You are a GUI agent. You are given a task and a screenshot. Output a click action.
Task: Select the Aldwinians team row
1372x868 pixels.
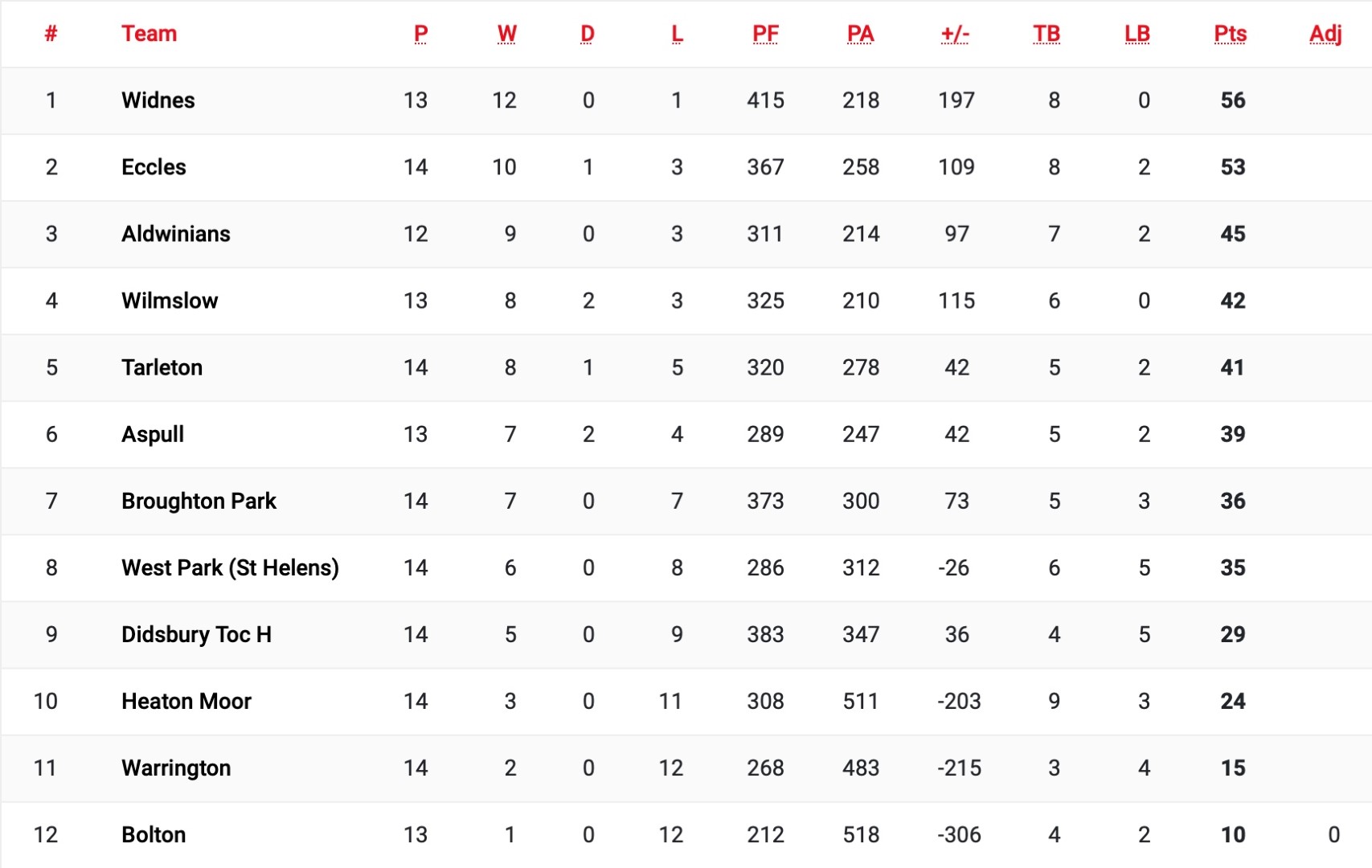pos(176,234)
